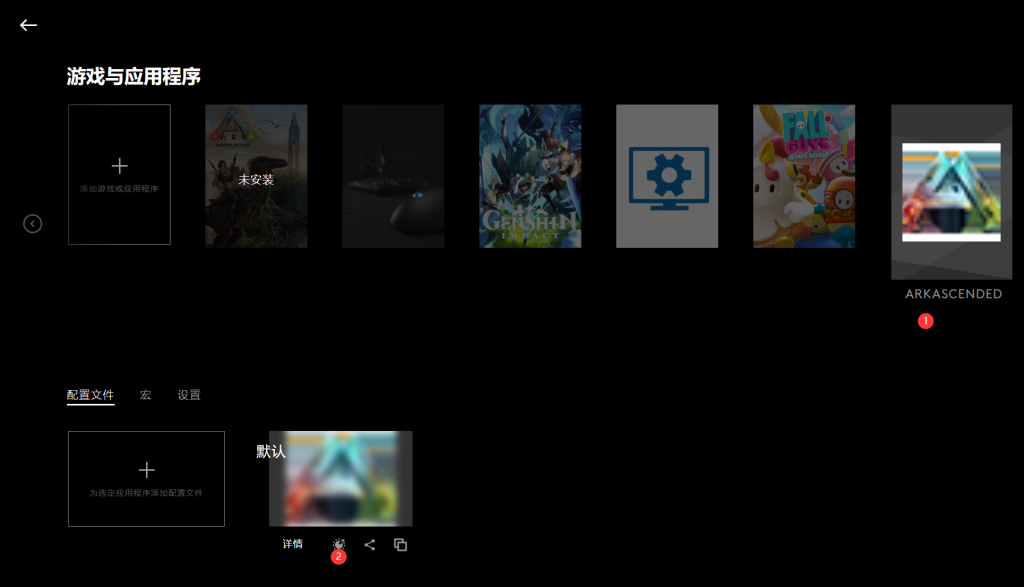Go back using the top-left arrow
This screenshot has width=1024, height=587.
[28, 25]
